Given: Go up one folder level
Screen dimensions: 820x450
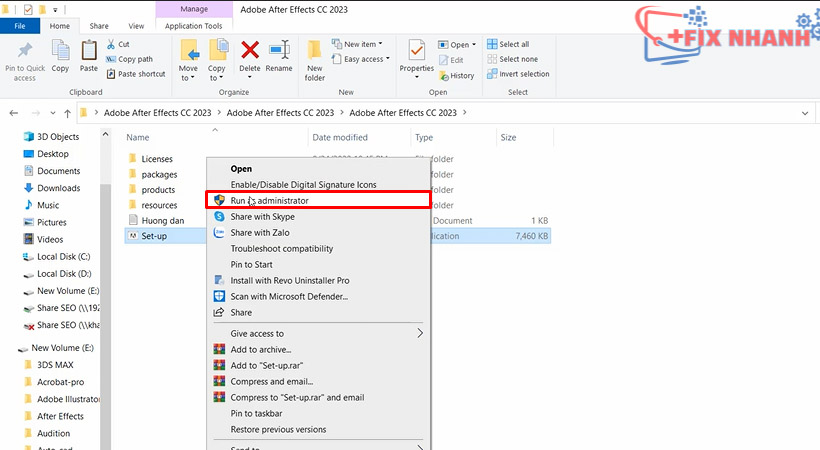Looking at the screenshot, I should point(67,112).
